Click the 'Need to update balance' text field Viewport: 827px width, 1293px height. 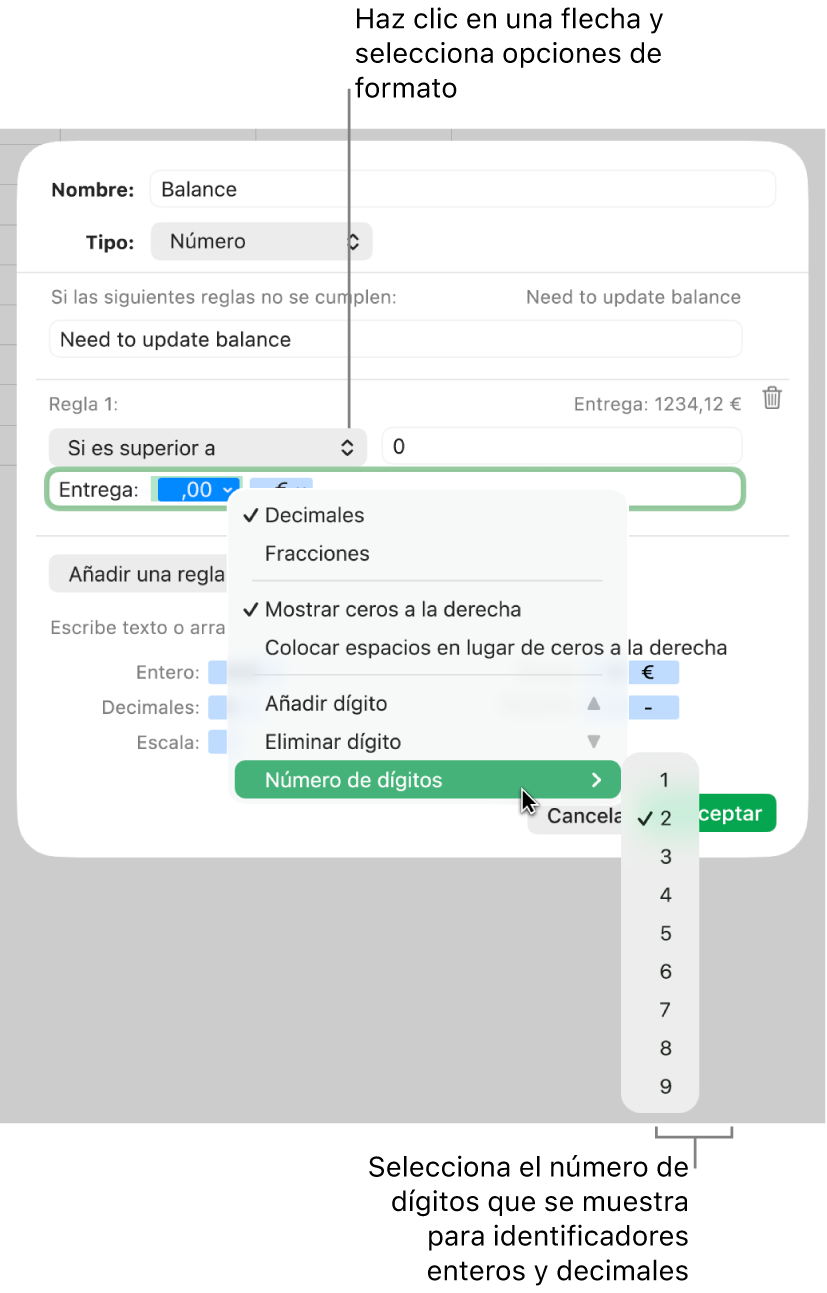tap(396, 339)
